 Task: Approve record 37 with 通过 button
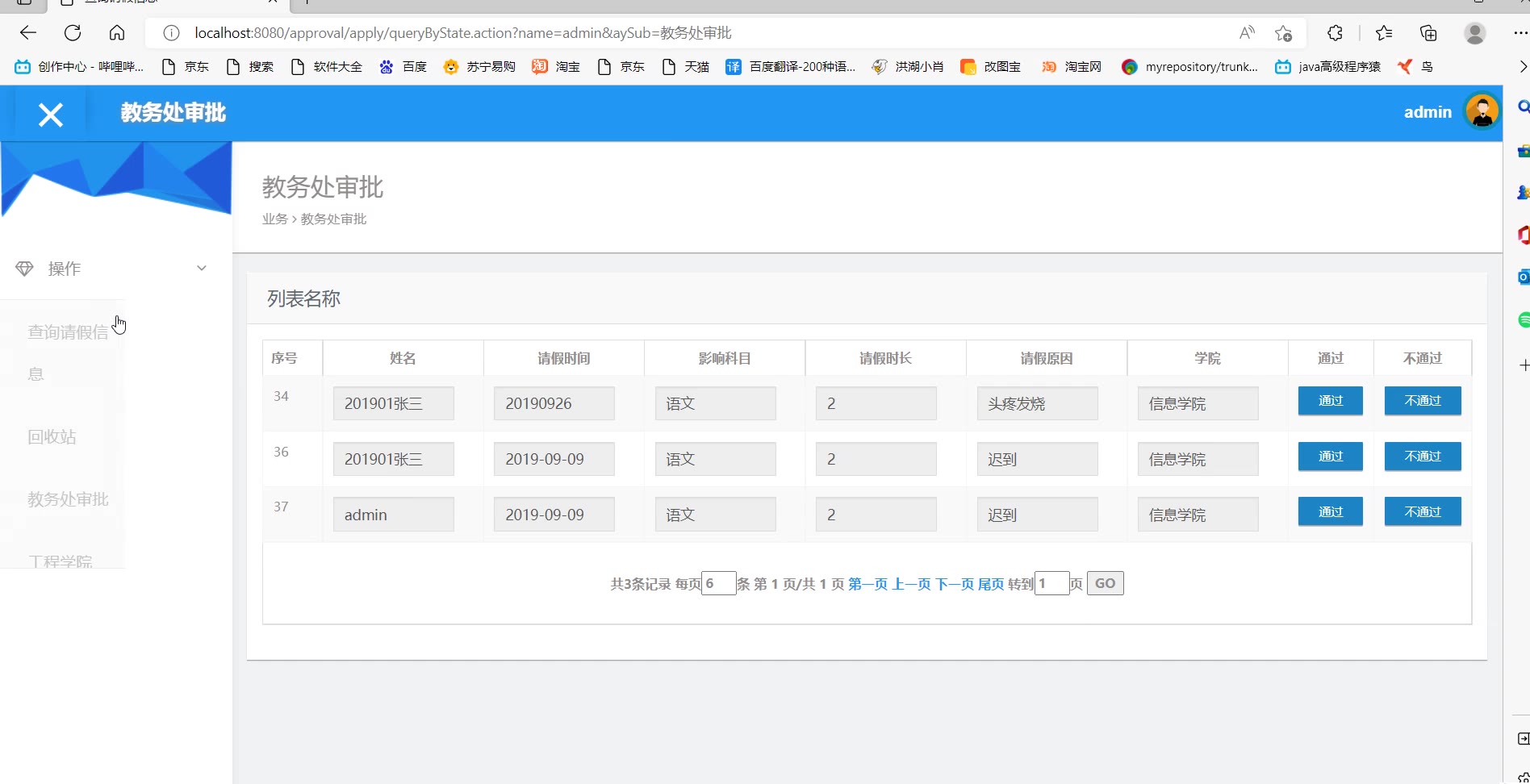[x=1330, y=512]
